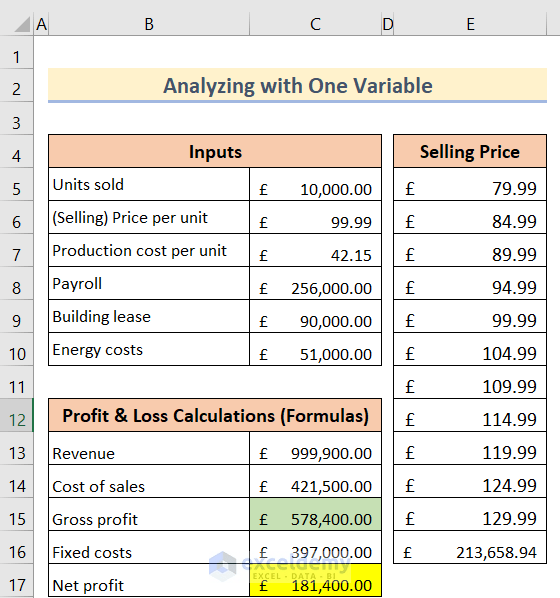The image size is (560, 598).
Task: Select the 90,000.00 building lease value
Action: click(x=315, y=316)
